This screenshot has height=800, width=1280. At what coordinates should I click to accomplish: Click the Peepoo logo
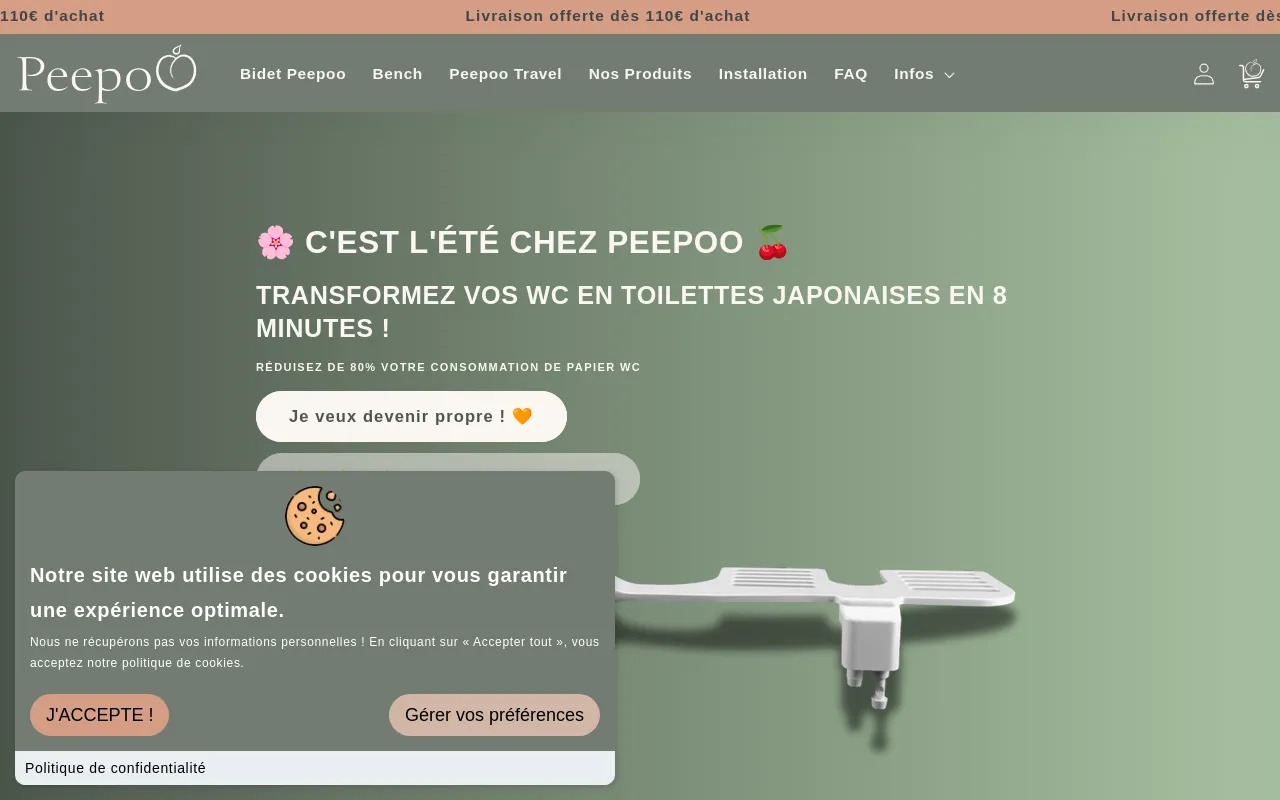(107, 74)
